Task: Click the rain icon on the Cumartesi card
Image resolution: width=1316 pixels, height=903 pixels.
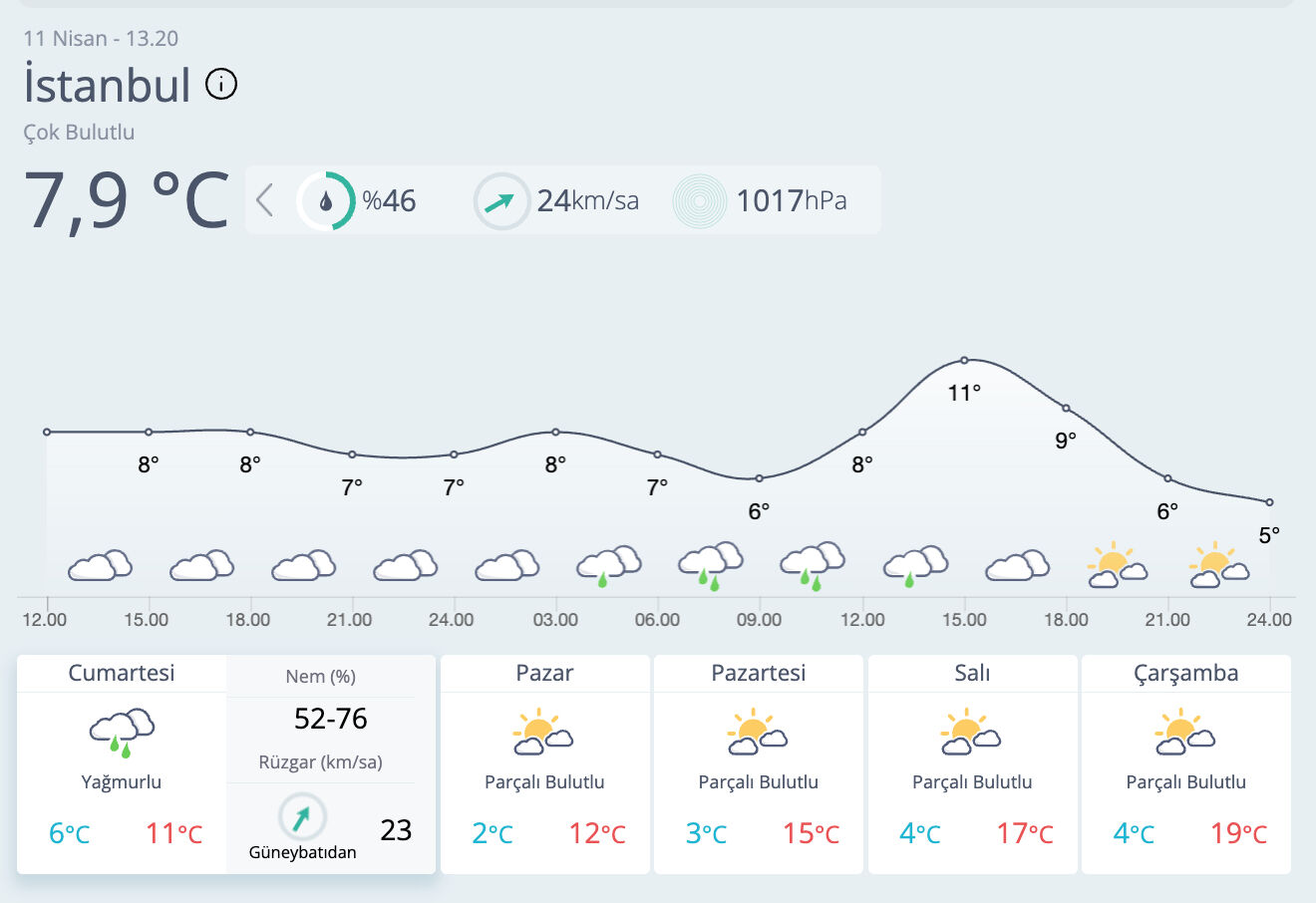Action: click(120, 731)
